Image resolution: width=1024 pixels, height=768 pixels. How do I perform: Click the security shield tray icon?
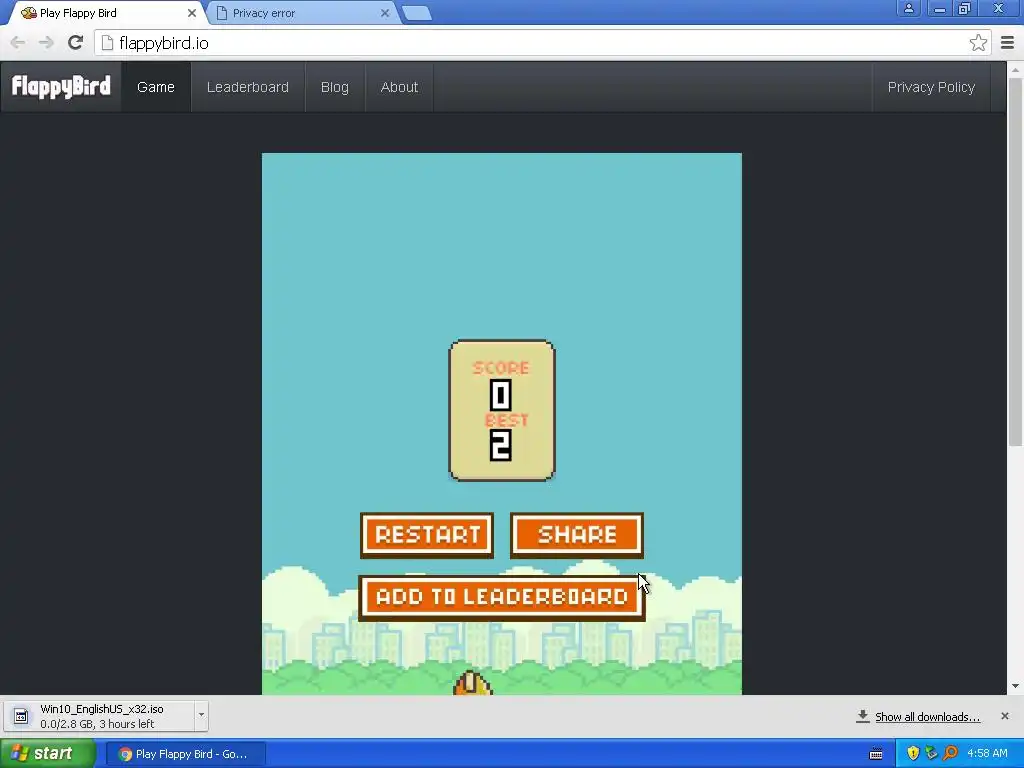coord(913,754)
